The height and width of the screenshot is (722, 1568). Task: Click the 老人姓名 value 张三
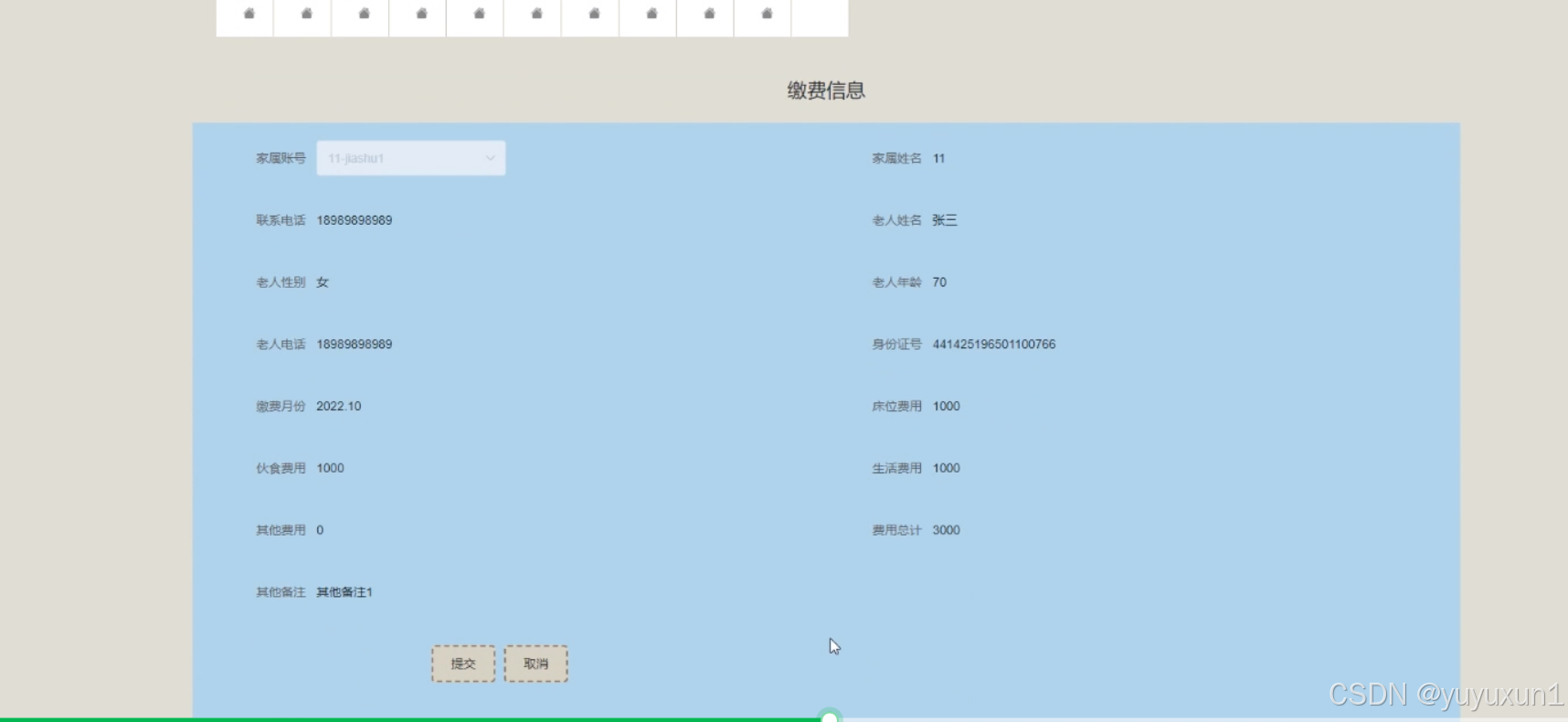point(945,220)
